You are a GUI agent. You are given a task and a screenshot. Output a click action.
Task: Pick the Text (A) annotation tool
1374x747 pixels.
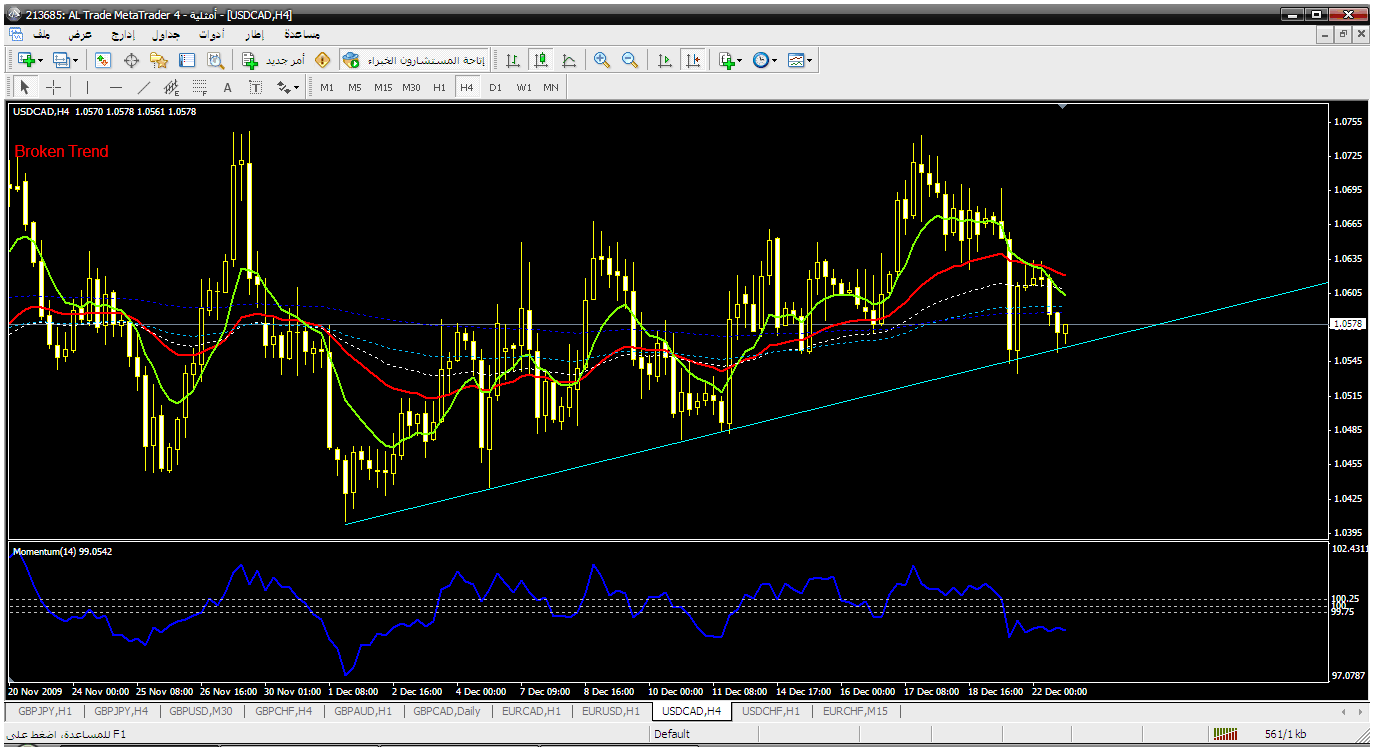coord(227,87)
